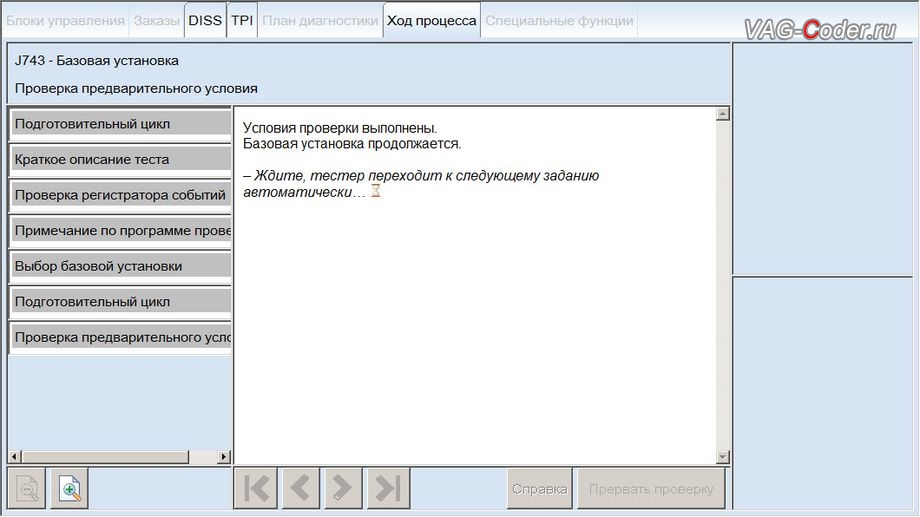Select the Ход процесса tab

click(x=432, y=21)
